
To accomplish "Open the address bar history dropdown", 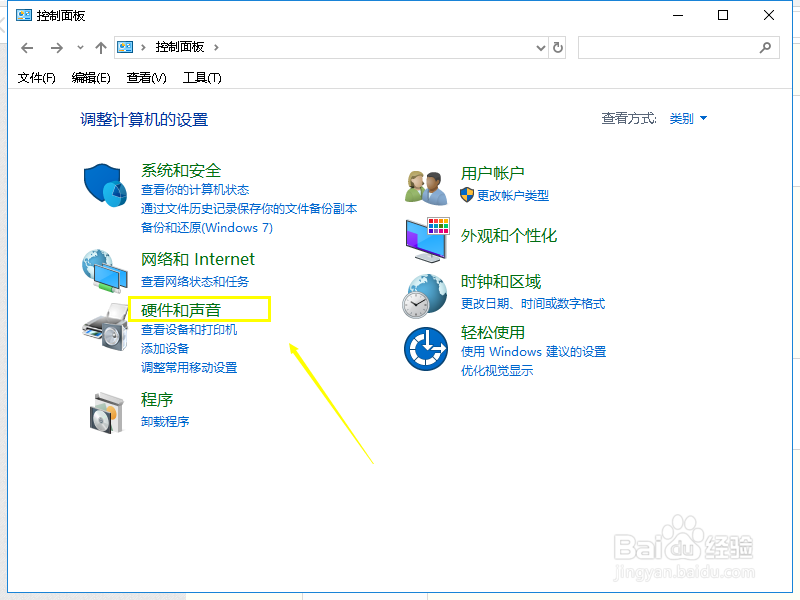I will 540,47.
